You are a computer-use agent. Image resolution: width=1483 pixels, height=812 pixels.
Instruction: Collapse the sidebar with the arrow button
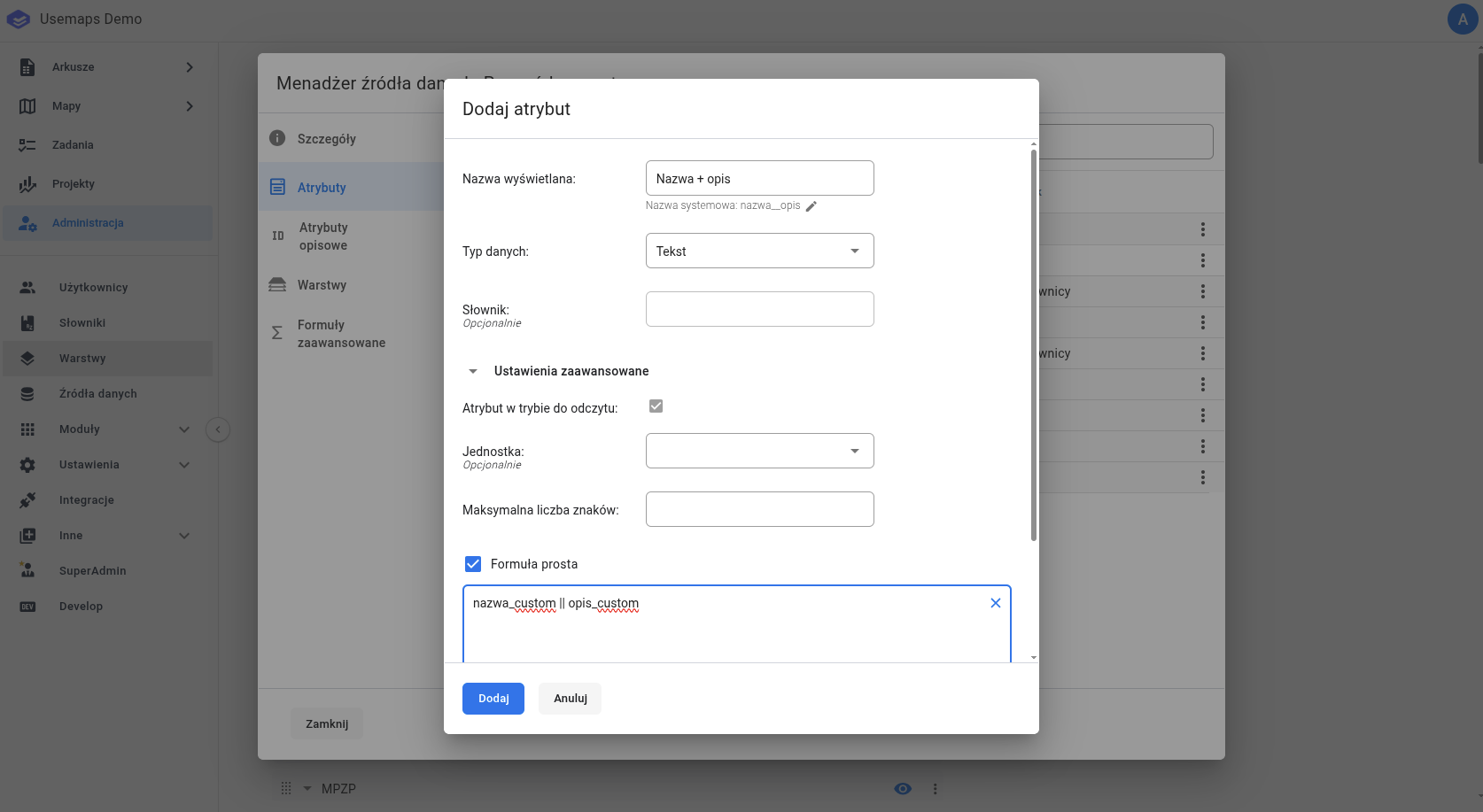point(218,429)
